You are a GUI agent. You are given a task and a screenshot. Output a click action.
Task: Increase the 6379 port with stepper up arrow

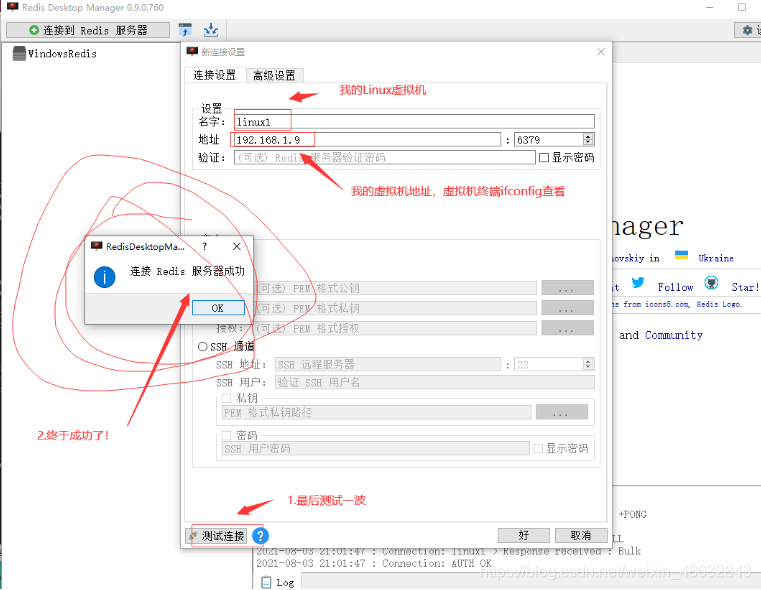pos(588,137)
